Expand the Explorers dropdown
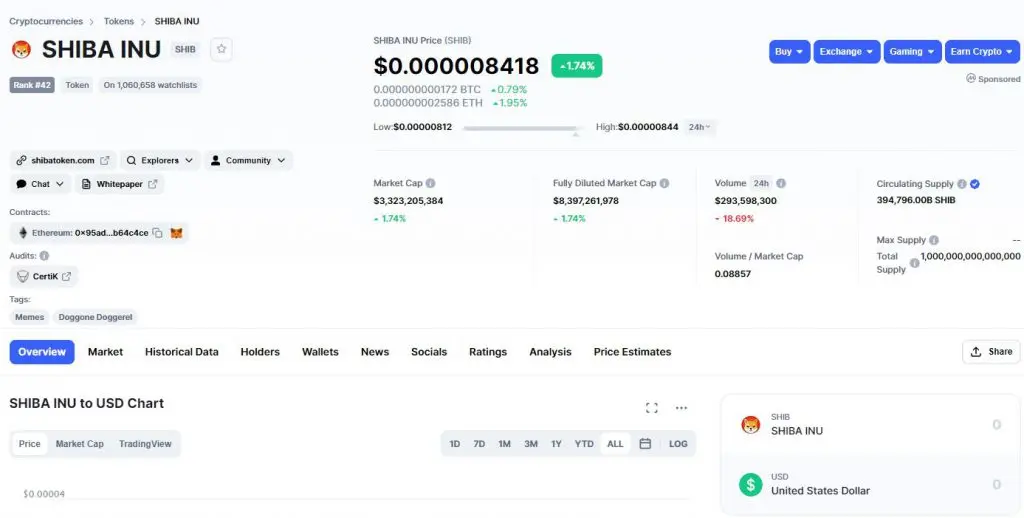The width and height of the screenshot is (1024, 518). click(160, 161)
